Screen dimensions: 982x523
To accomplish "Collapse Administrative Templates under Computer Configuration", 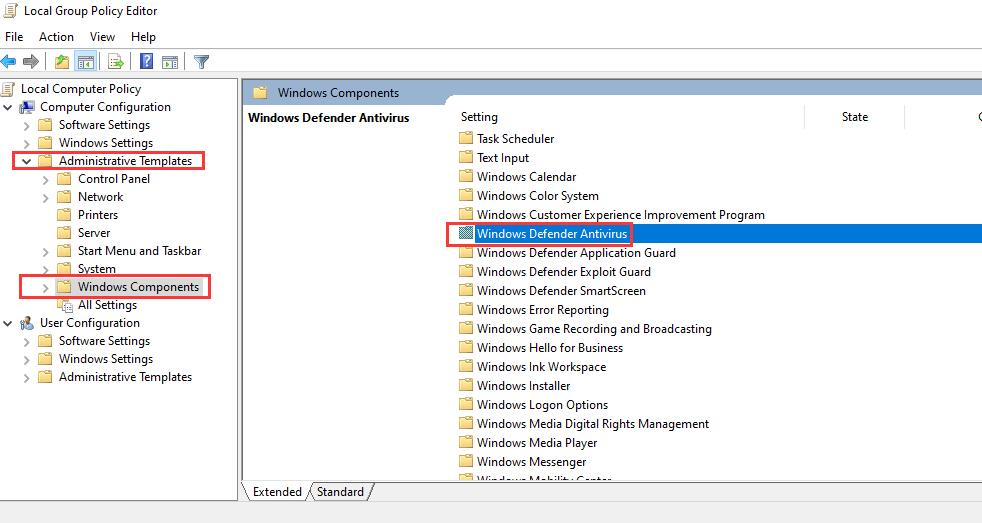I will tap(26, 161).
